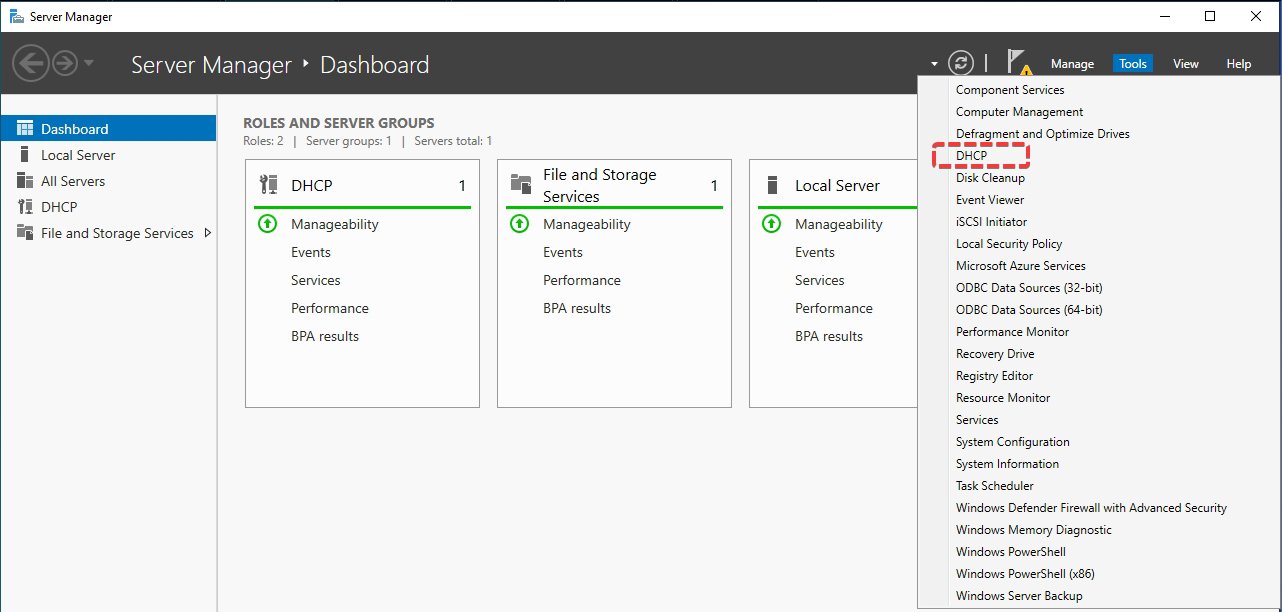Select All Servers in the sidebar
Viewport: 1282px width, 612px height.
73,181
